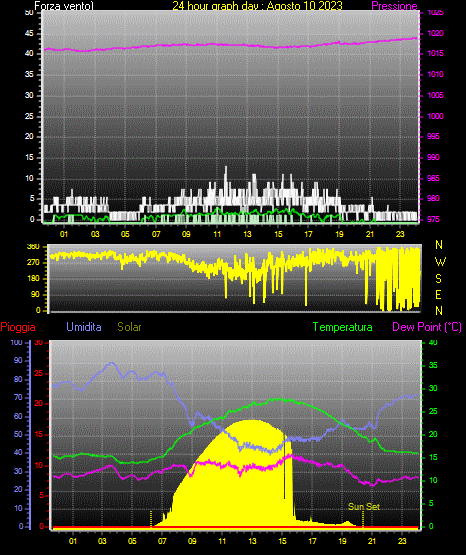Select the graph date title Agosto 10 2023
Screen dimensions: 466x555
pyautogui.click(x=305, y=6)
